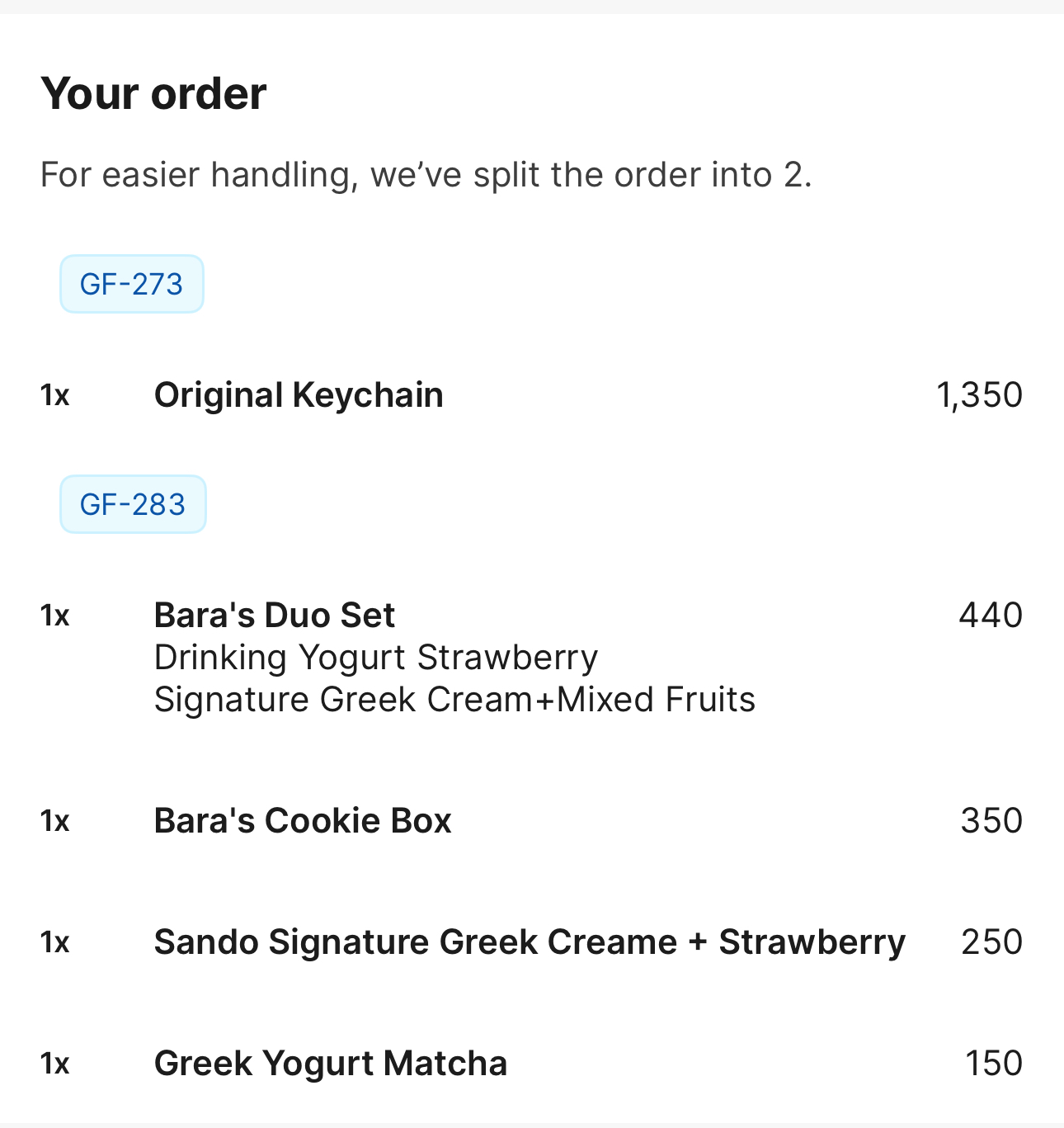Viewport: 1064px width, 1128px height.
Task: Click the Bara's Duo Set quantity 1x
Action: point(54,616)
